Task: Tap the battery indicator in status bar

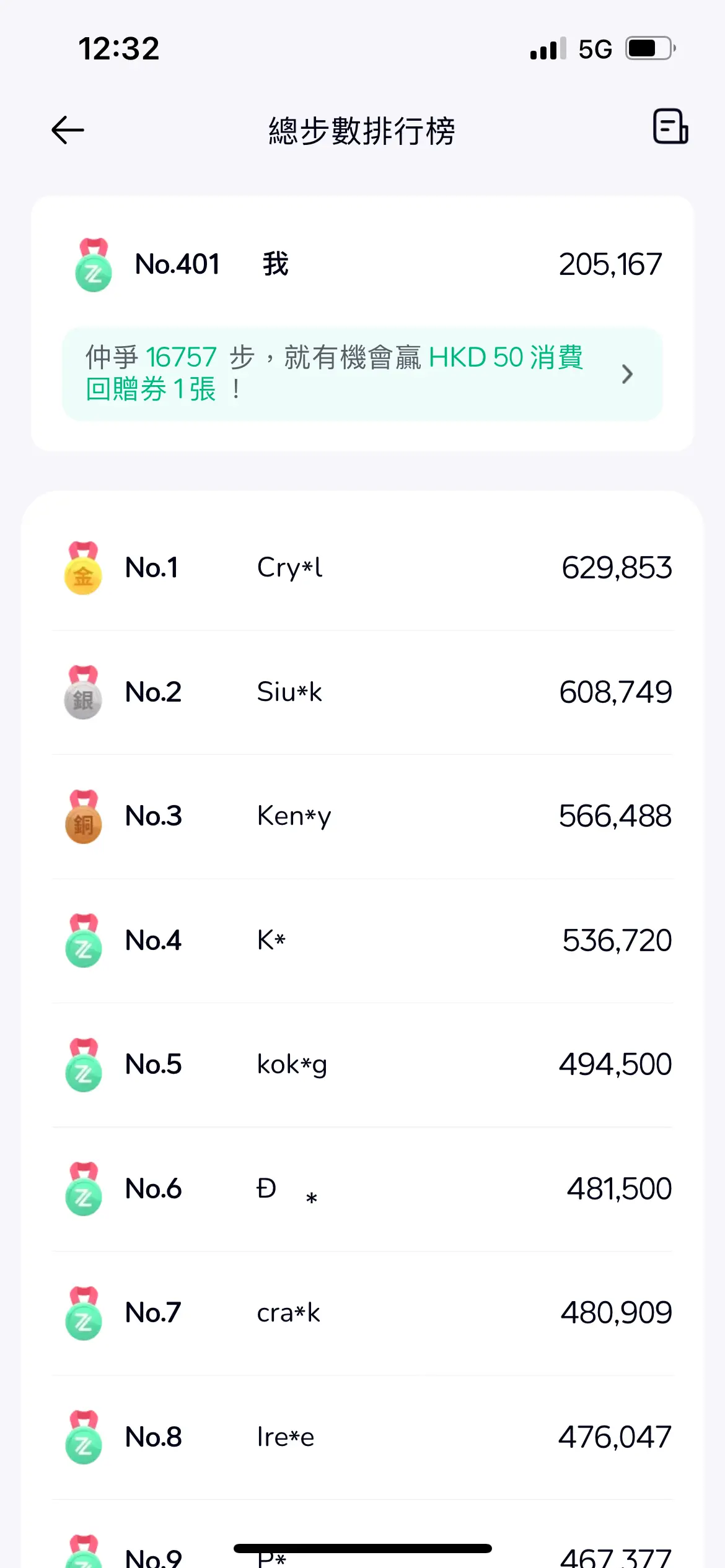Action: 650,48
